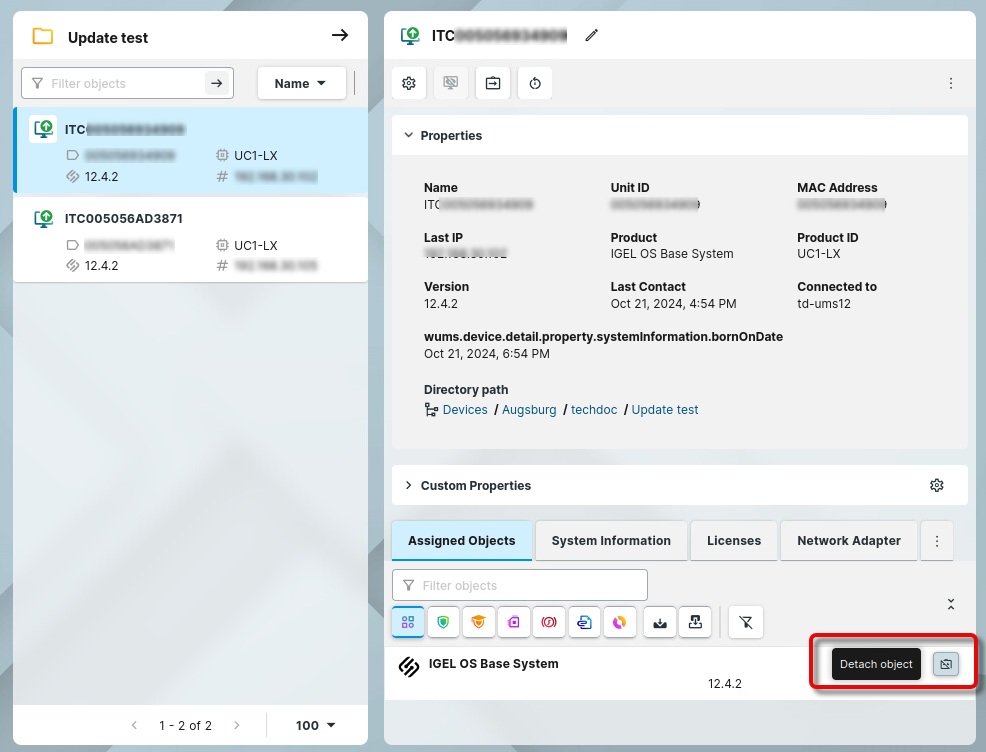Image resolution: width=986 pixels, height=752 pixels.
Task: Expand the Custom Properties section
Action: (x=408, y=486)
